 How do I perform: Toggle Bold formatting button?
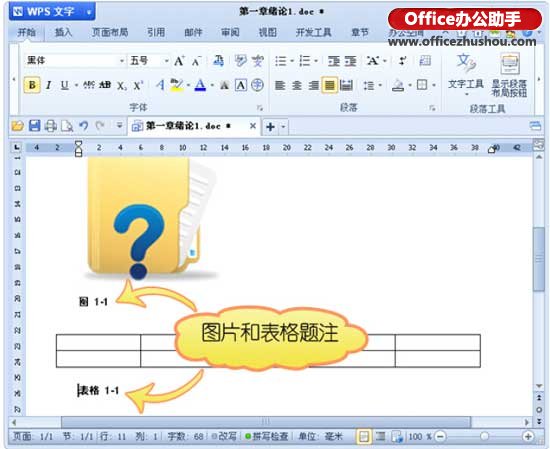point(32,85)
